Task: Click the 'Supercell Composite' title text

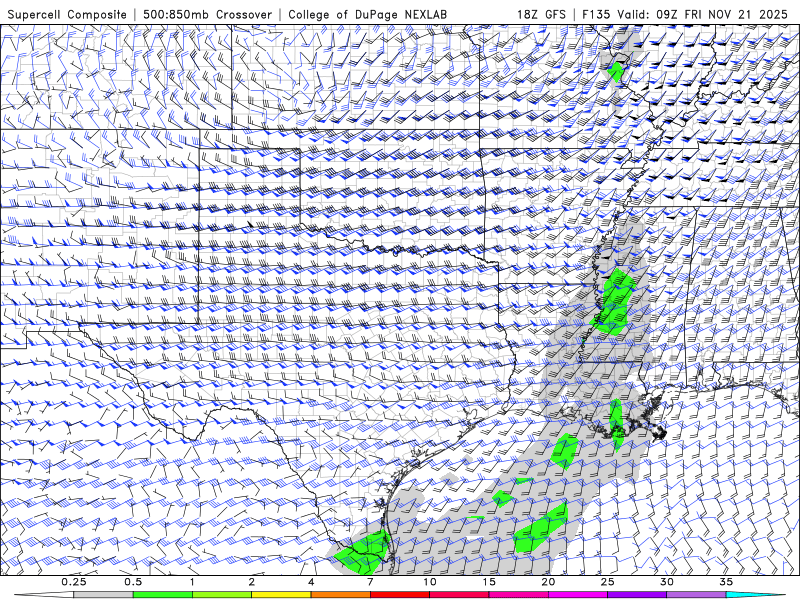Action: (67, 14)
